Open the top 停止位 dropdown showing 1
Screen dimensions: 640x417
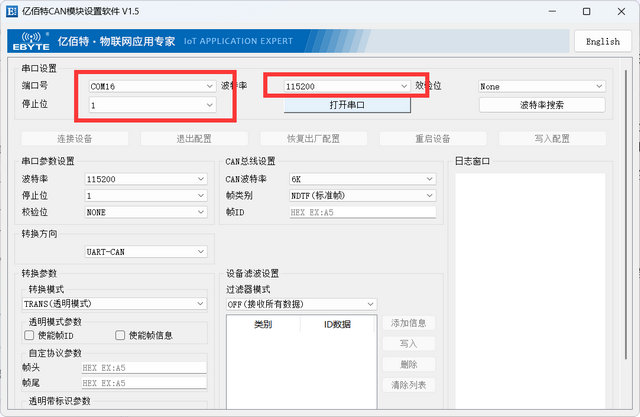(152, 105)
